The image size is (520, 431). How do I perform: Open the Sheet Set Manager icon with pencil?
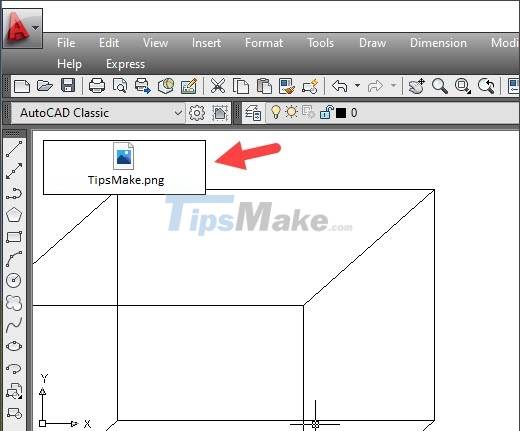(x=189, y=86)
